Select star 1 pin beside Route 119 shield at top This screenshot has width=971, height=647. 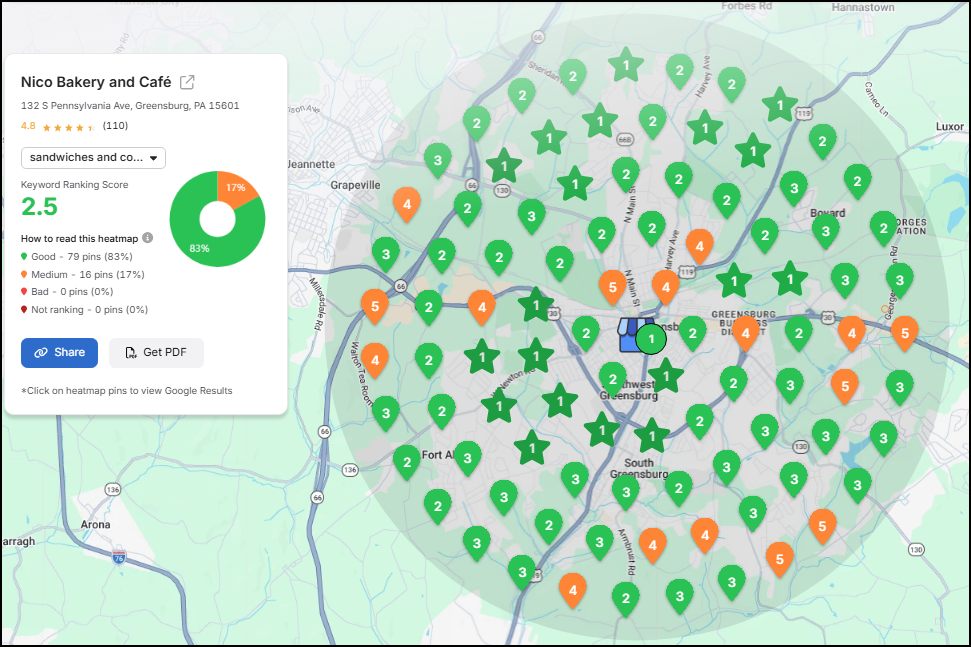pos(780,105)
